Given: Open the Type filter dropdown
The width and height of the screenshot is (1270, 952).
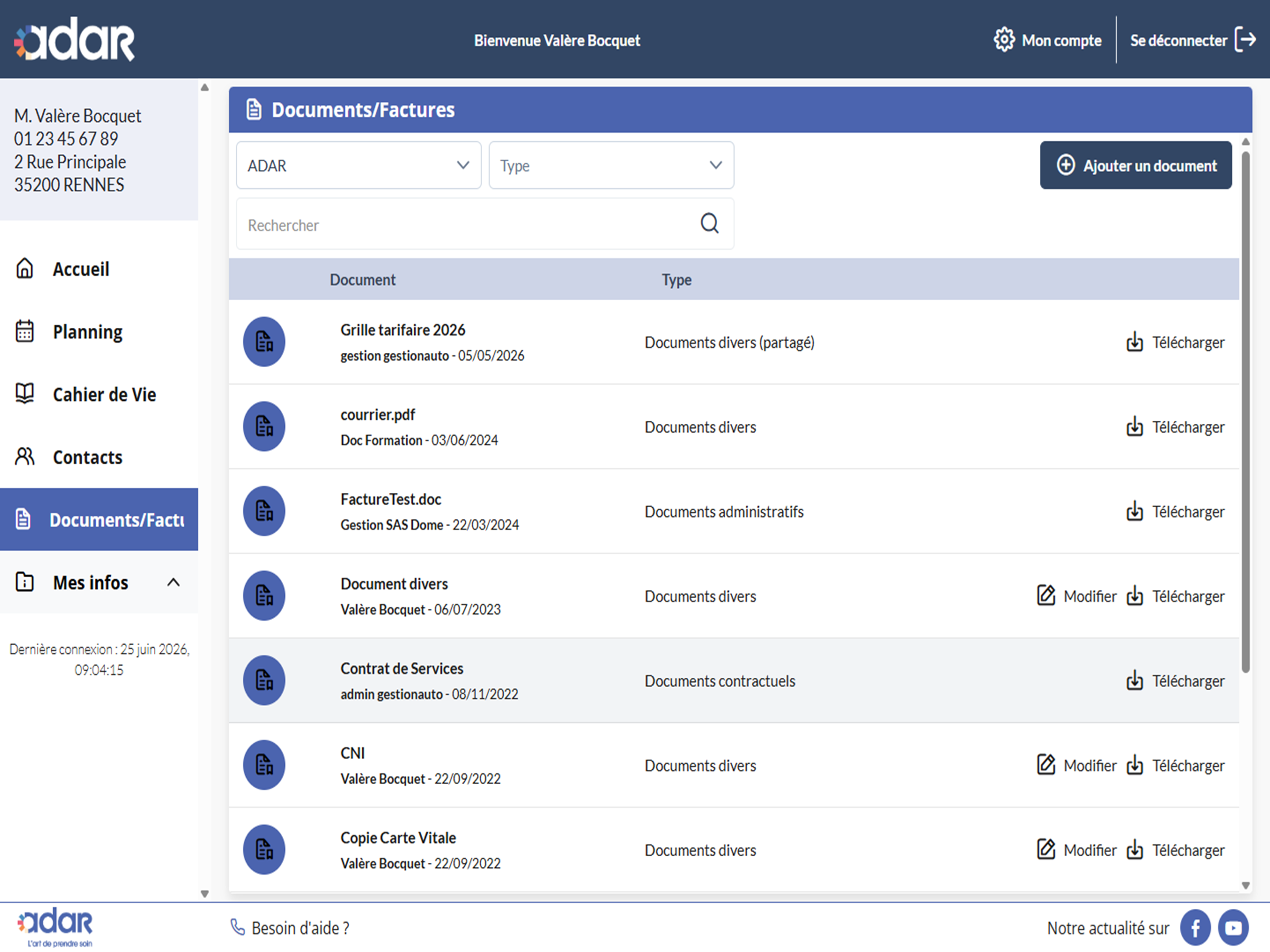Looking at the screenshot, I should (x=611, y=165).
